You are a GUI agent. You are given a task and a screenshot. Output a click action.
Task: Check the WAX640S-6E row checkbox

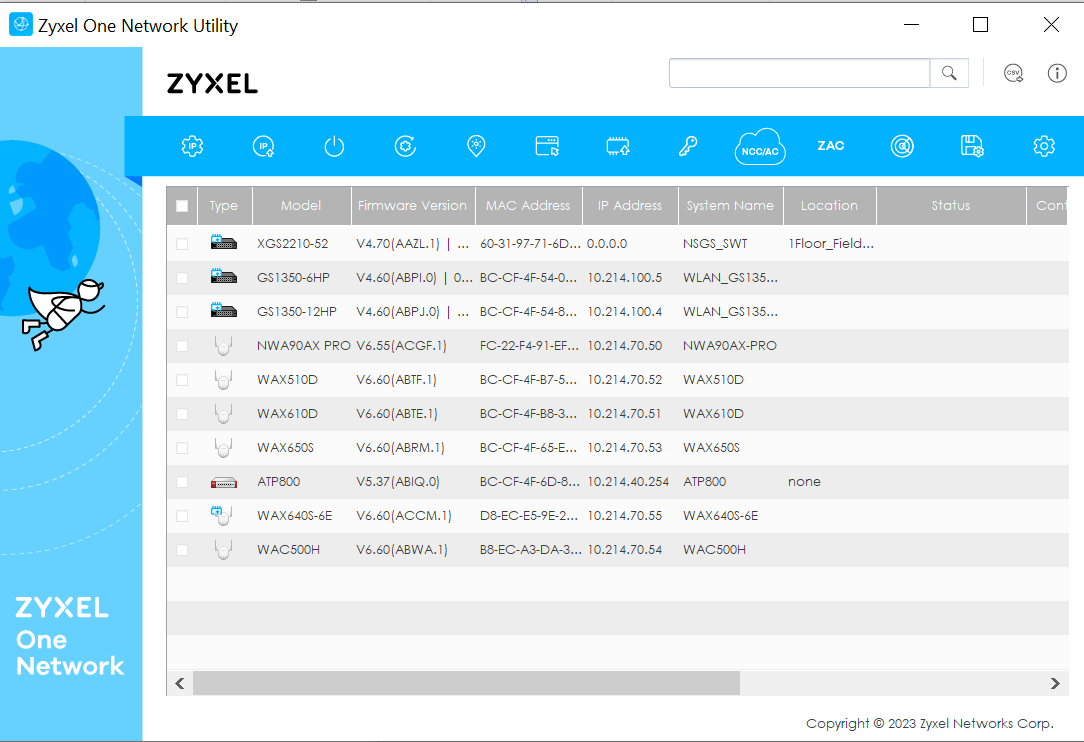(x=182, y=516)
